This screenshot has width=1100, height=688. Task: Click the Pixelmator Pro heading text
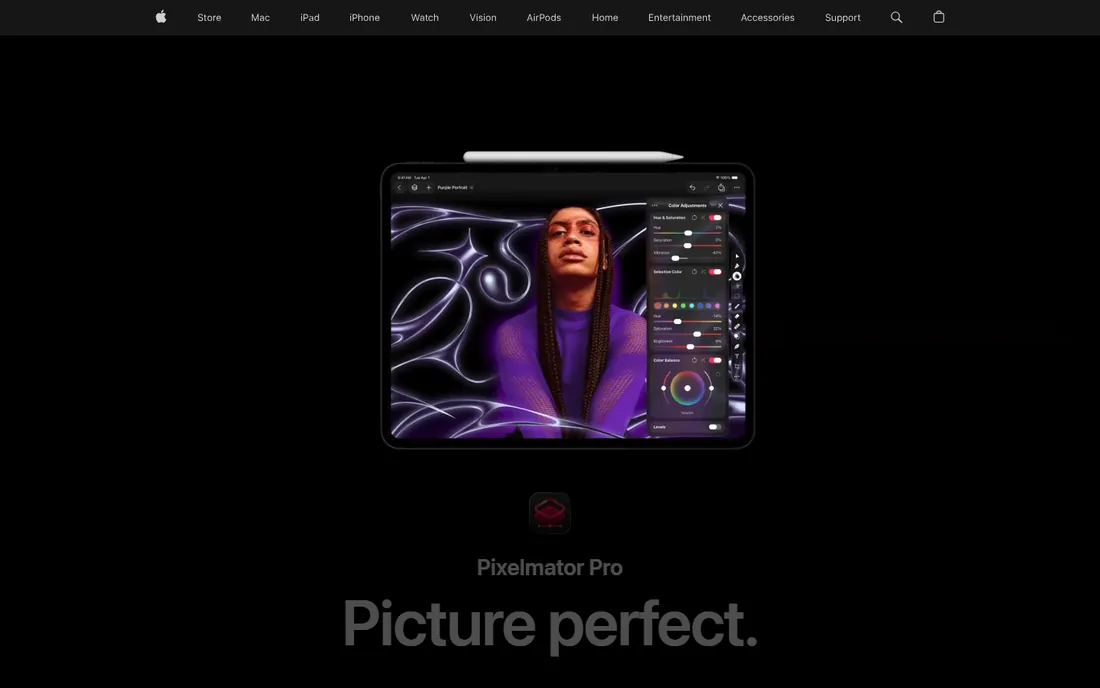click(x=549, y=567)
